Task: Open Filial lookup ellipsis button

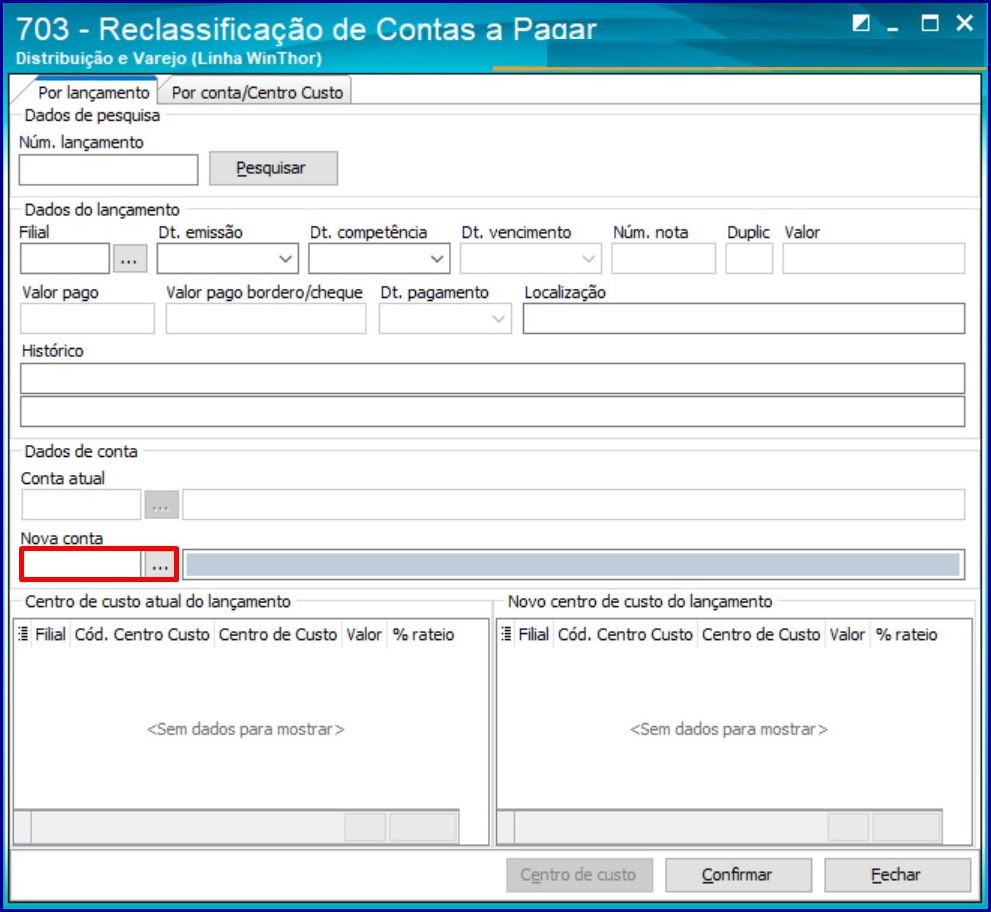Action: [130, 259]
